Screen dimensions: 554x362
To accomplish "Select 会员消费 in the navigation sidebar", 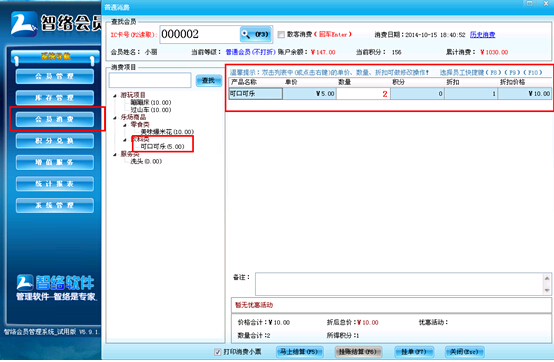I will click(55, 119).
